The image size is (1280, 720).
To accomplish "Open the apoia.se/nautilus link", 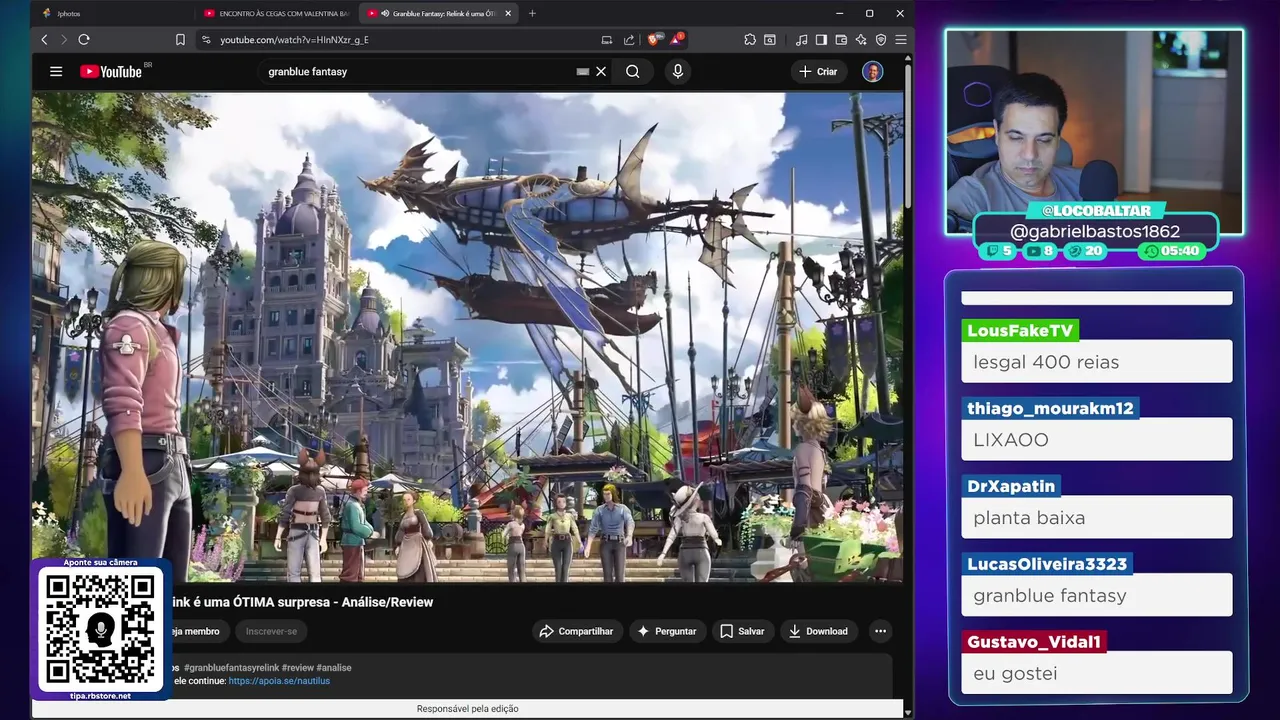I will 279,681.
